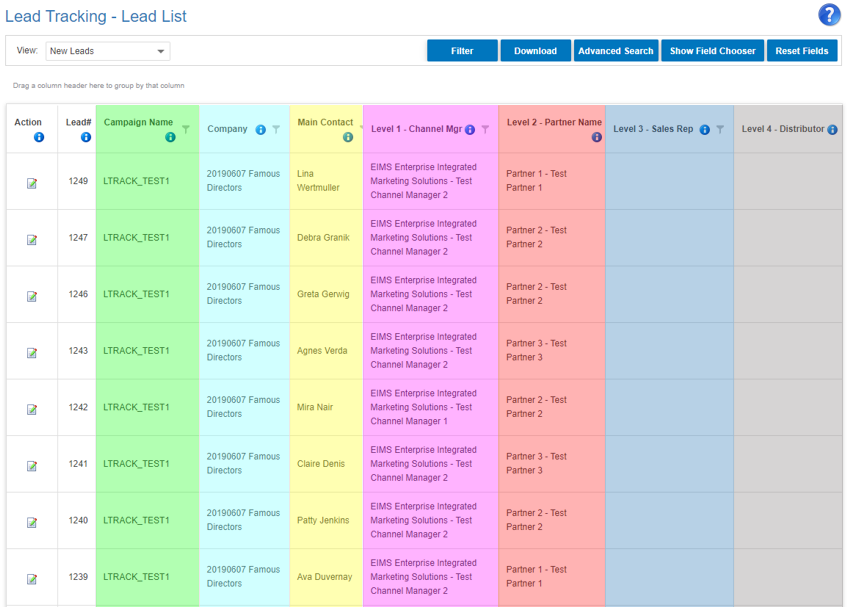Sort by the Company header label
Image resolution: width=852 pixels, height=607 pixels.
[227, 129]
